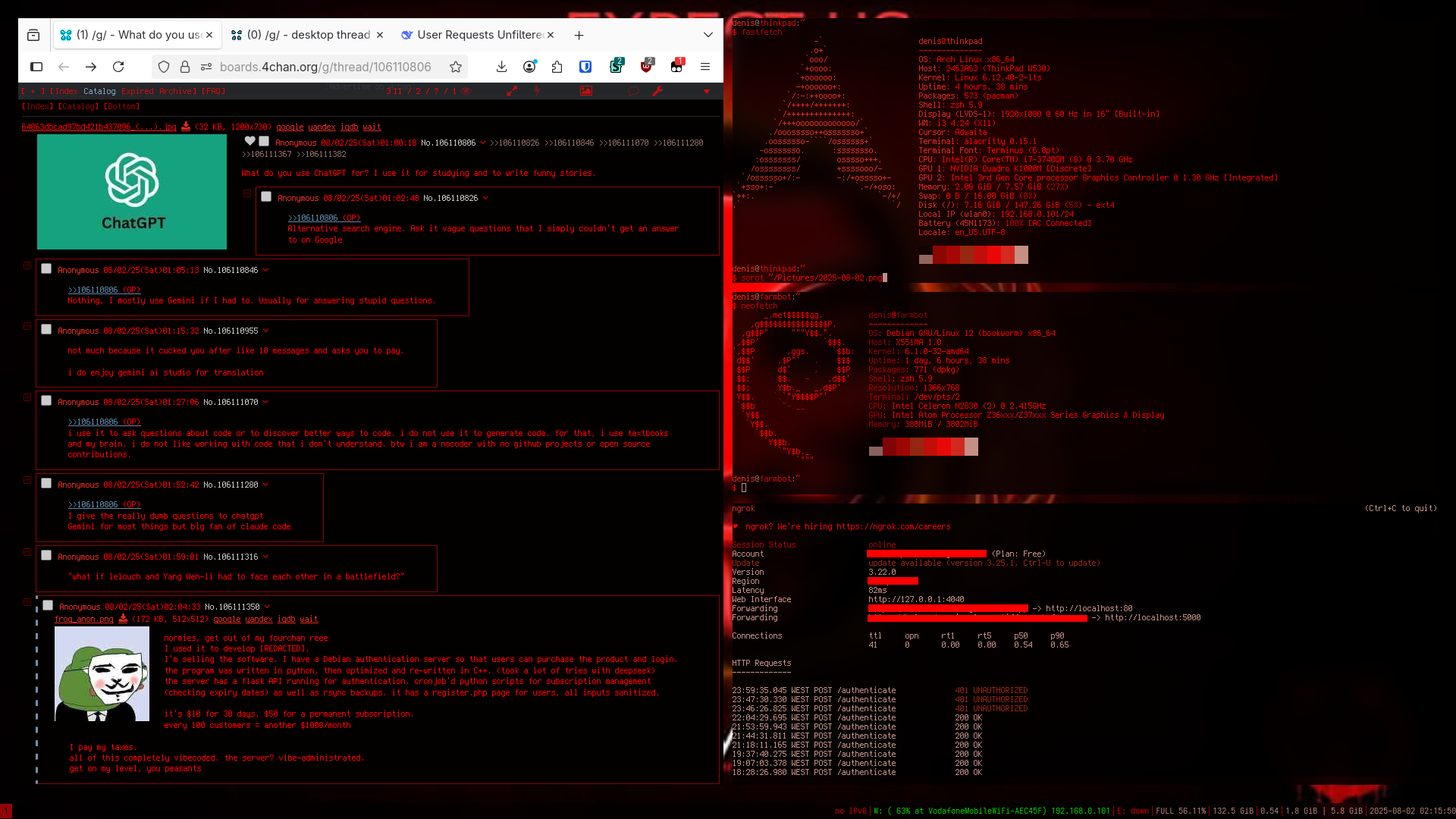Reload the 4chan thread page
The image size is (1456, 819).
tap(118, 67)
